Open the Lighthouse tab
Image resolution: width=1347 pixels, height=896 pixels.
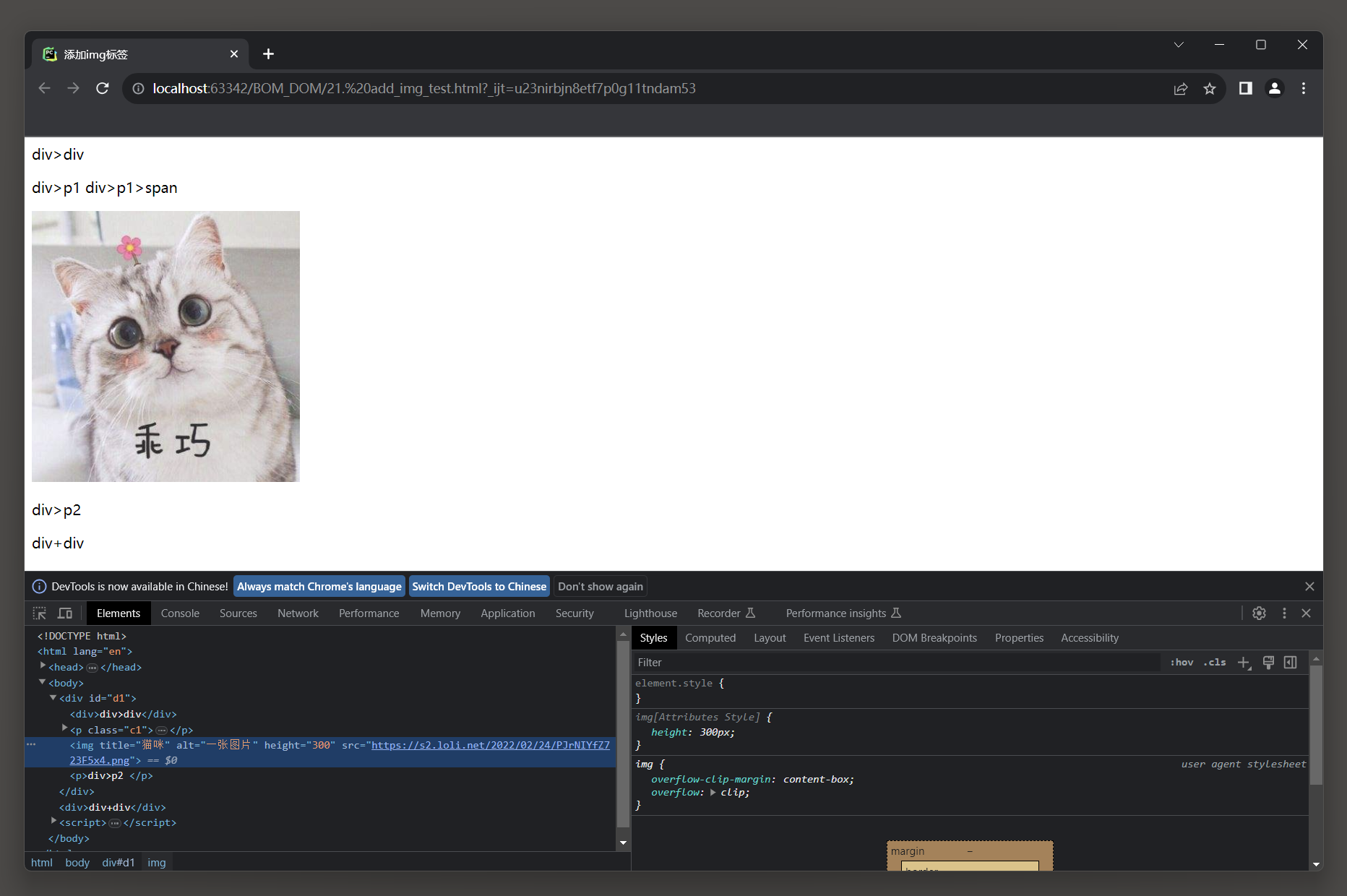650,613
